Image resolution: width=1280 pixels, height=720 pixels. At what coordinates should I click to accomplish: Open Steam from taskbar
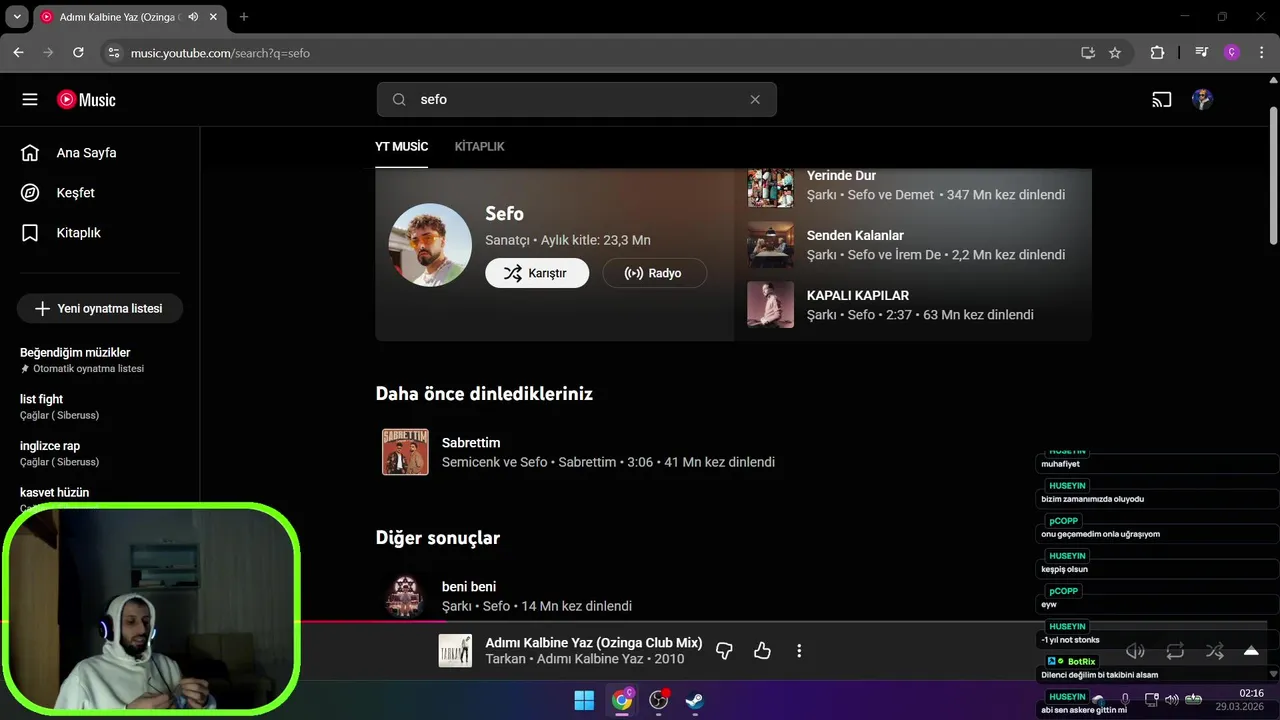click(694, 700)
